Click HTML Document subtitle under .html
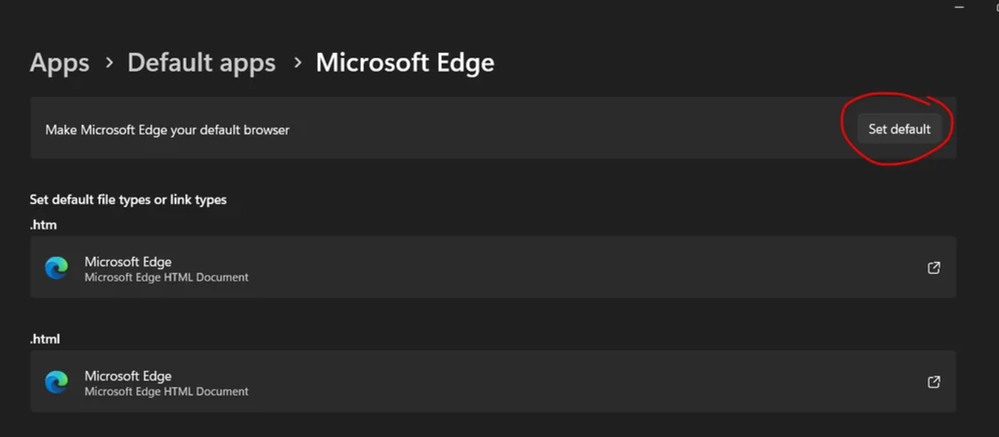 (x=166, y=391)
